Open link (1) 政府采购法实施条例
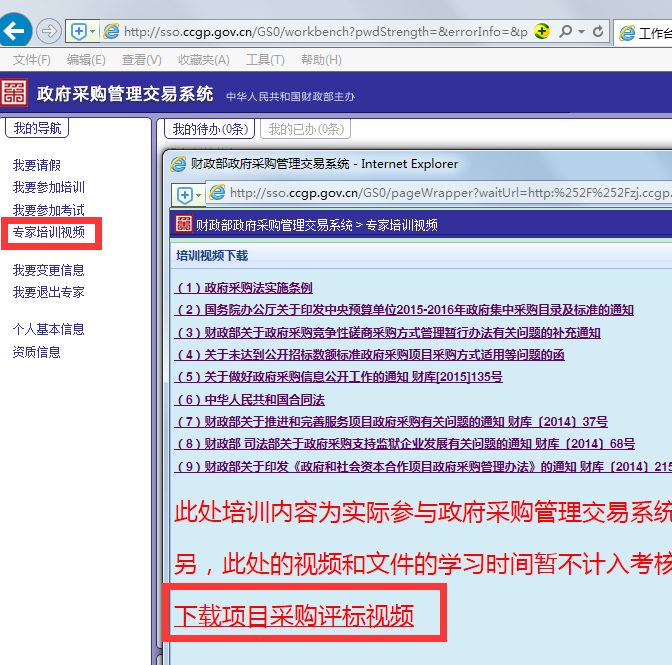 pos(243,288)
